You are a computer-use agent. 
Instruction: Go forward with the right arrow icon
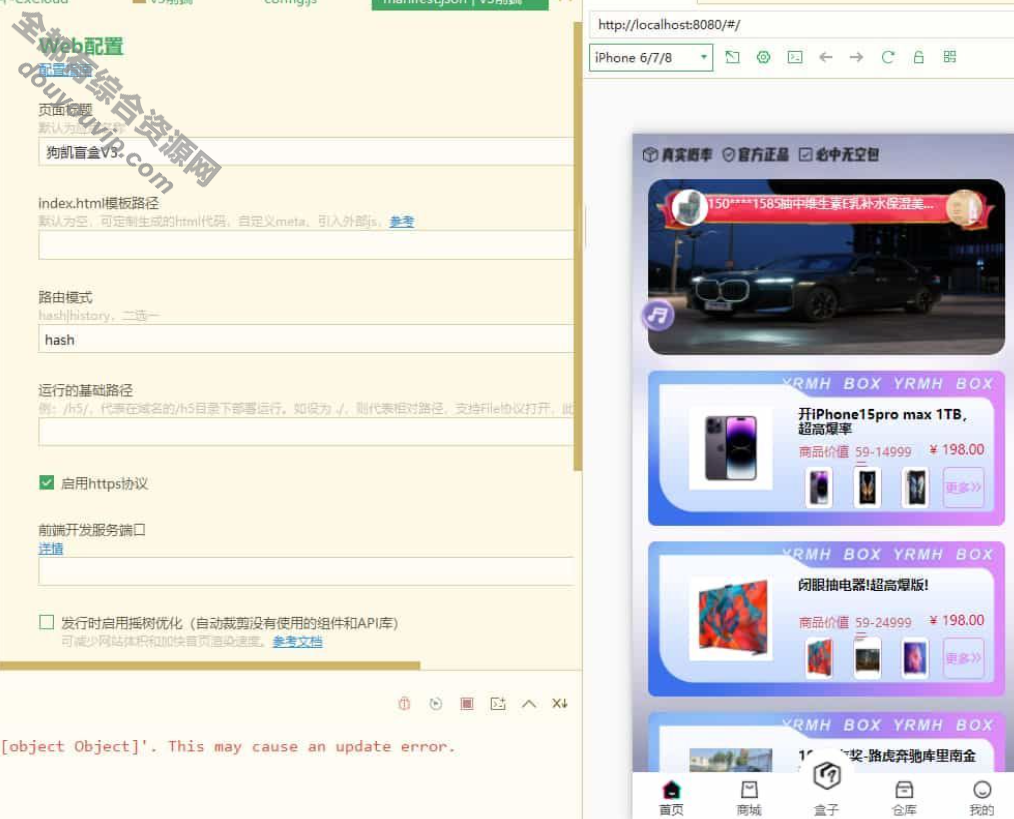[x=856, y=58]
